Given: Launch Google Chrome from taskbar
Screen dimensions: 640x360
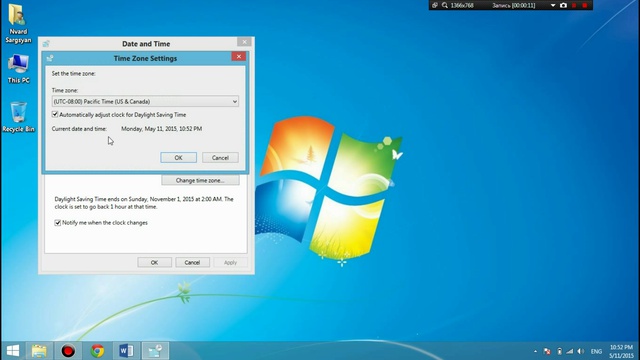Looking at the screenshot, I should [x=97, y=351].
